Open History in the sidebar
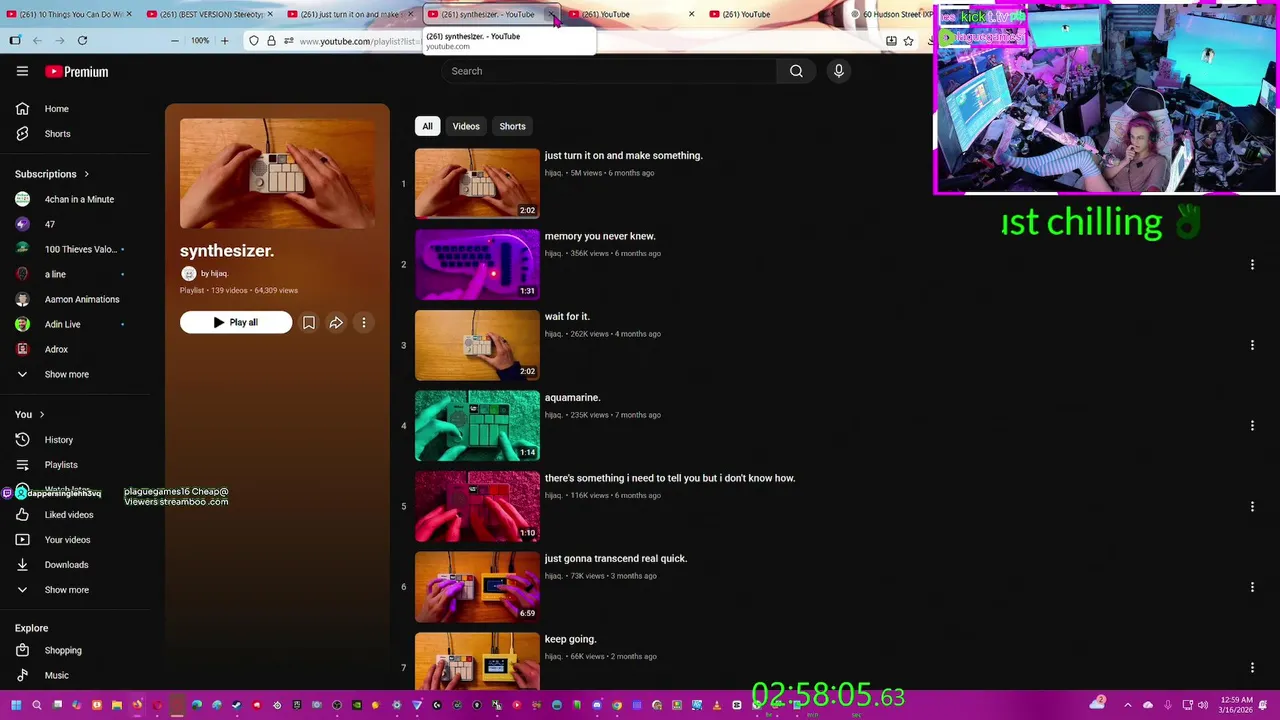This screenshot has height=720, width=1280. pyautogui.click(x=59, y=440)
